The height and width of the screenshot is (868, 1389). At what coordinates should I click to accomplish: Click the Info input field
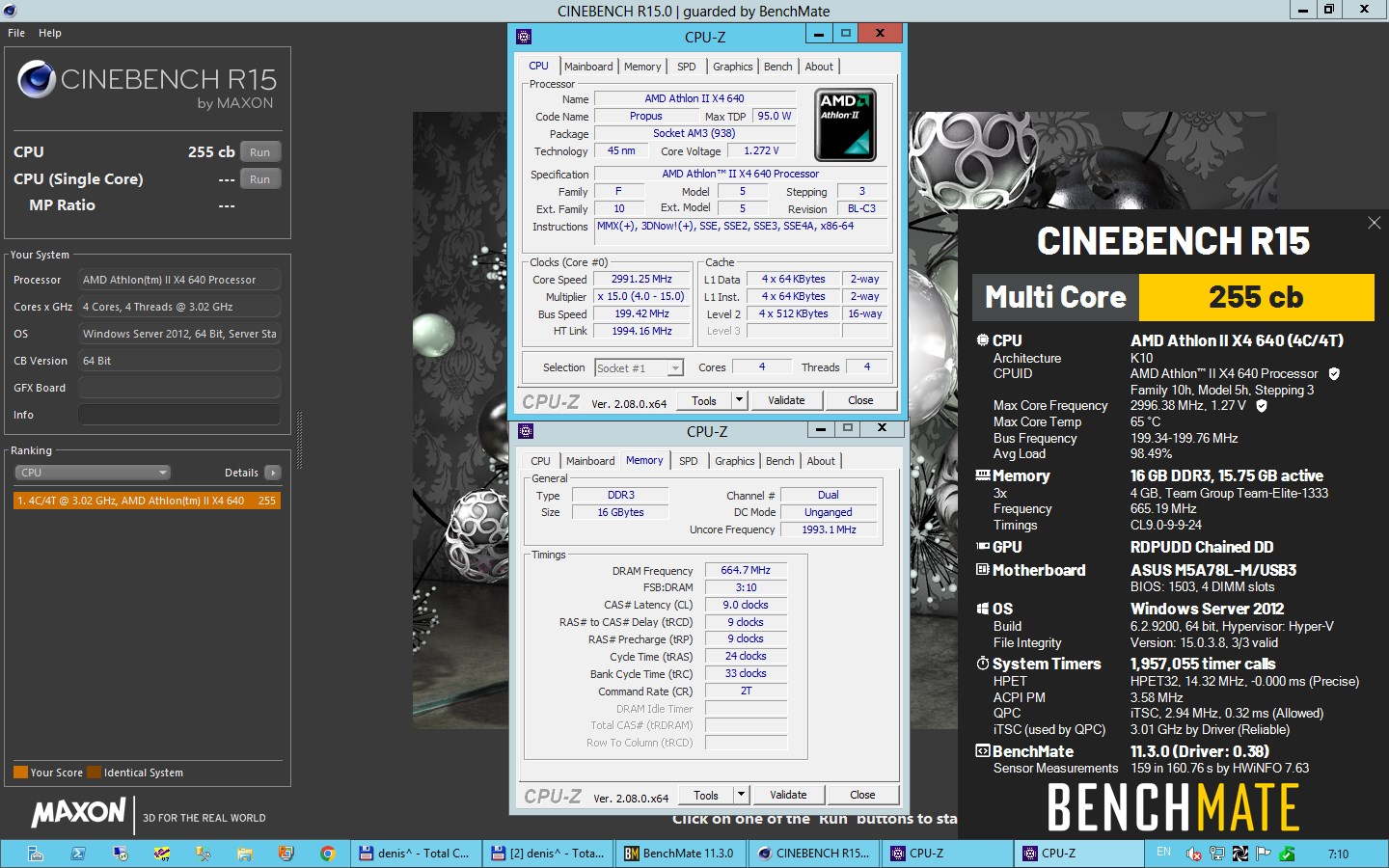tap(179, 415)
